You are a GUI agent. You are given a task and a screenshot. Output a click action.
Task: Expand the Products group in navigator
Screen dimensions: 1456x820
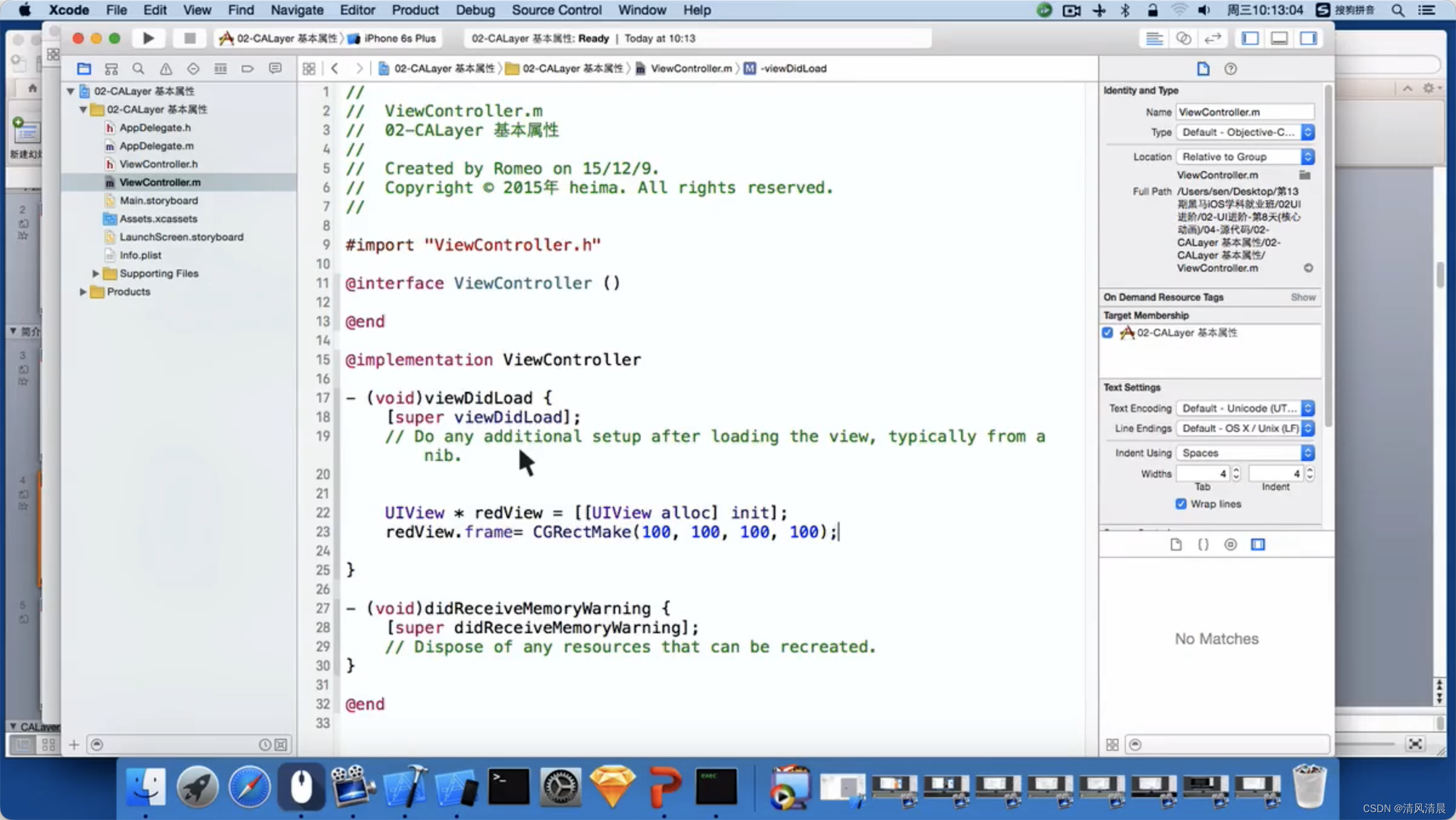pyautogui.click(x=84, y=291)
